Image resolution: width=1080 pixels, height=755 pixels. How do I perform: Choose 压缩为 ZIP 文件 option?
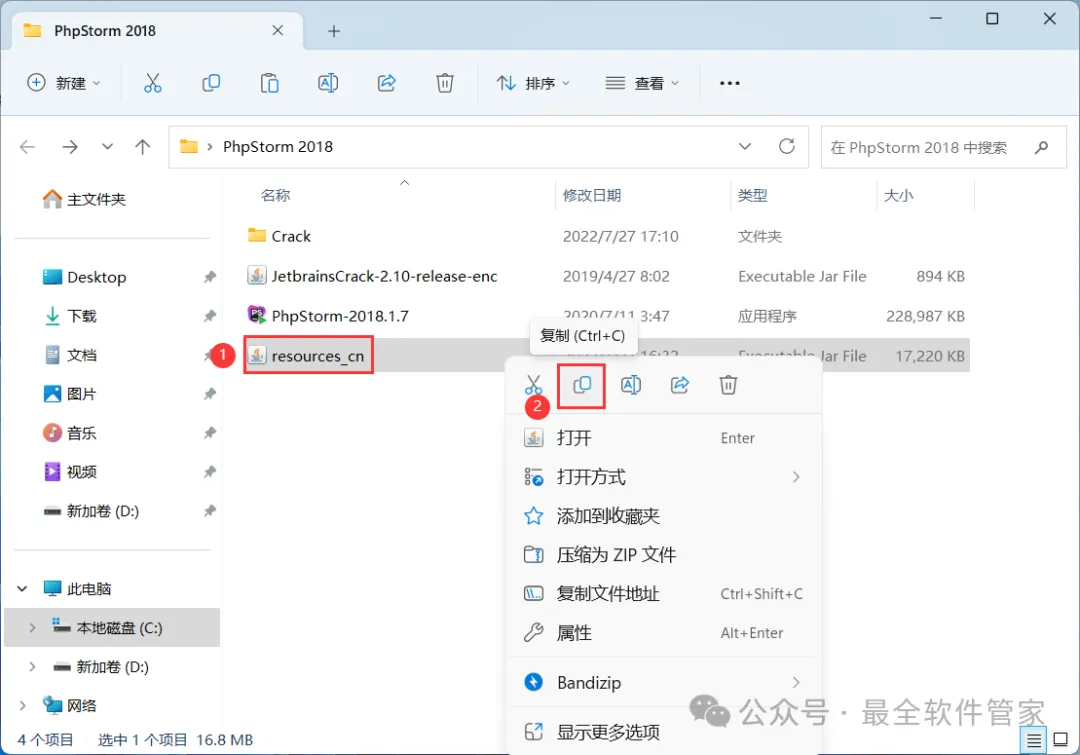664,555
